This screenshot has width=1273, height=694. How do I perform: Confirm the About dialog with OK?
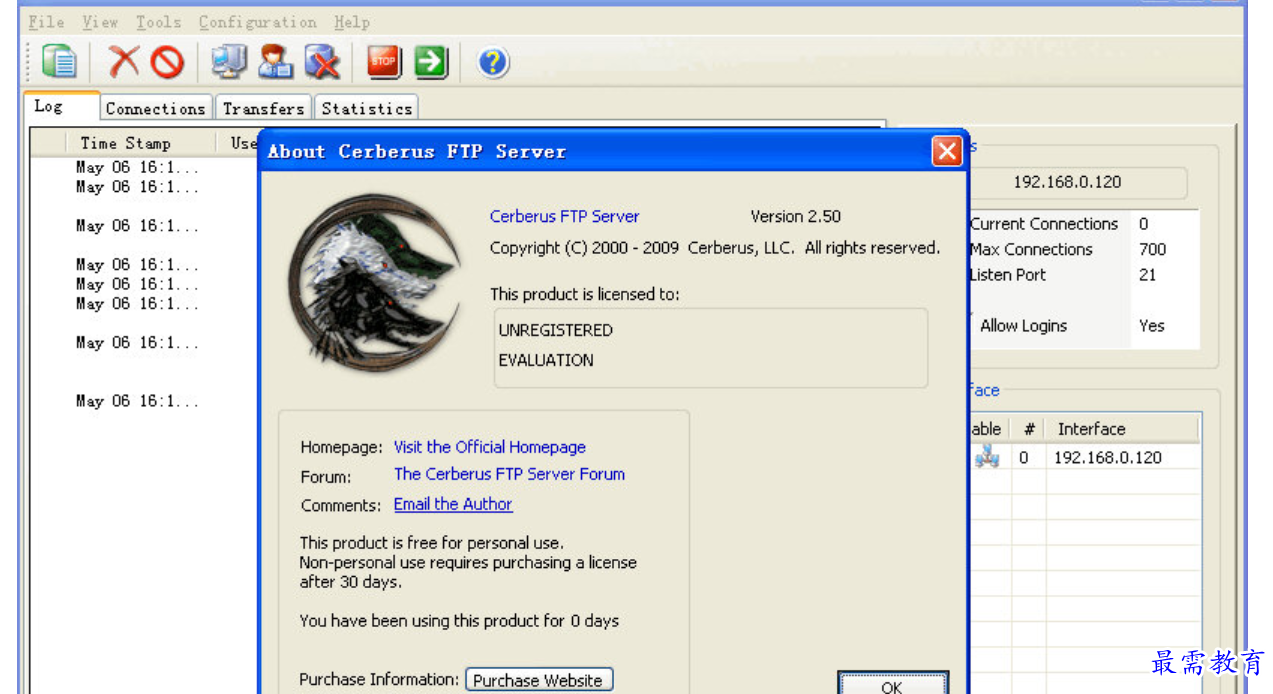[892, 684]
